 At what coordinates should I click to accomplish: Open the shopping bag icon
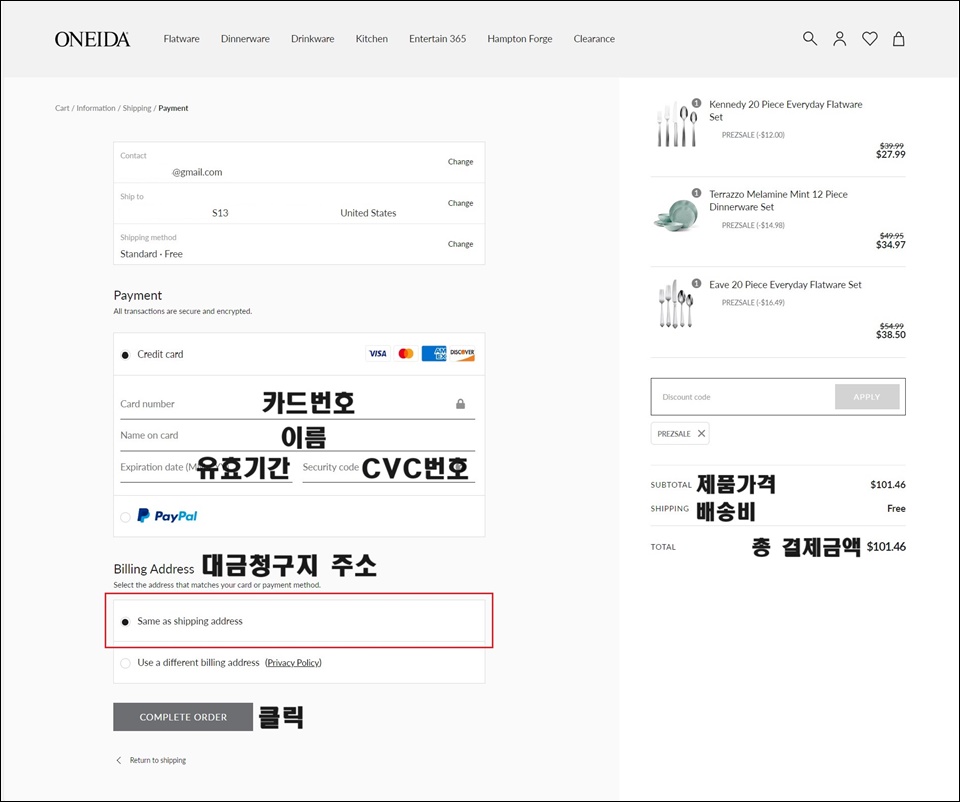point(898,39)
